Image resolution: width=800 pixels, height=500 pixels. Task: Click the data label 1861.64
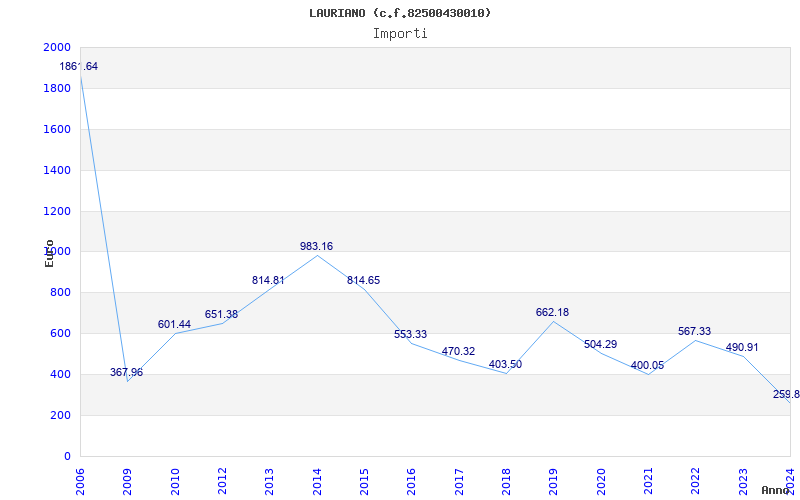[x=79, y=66]
